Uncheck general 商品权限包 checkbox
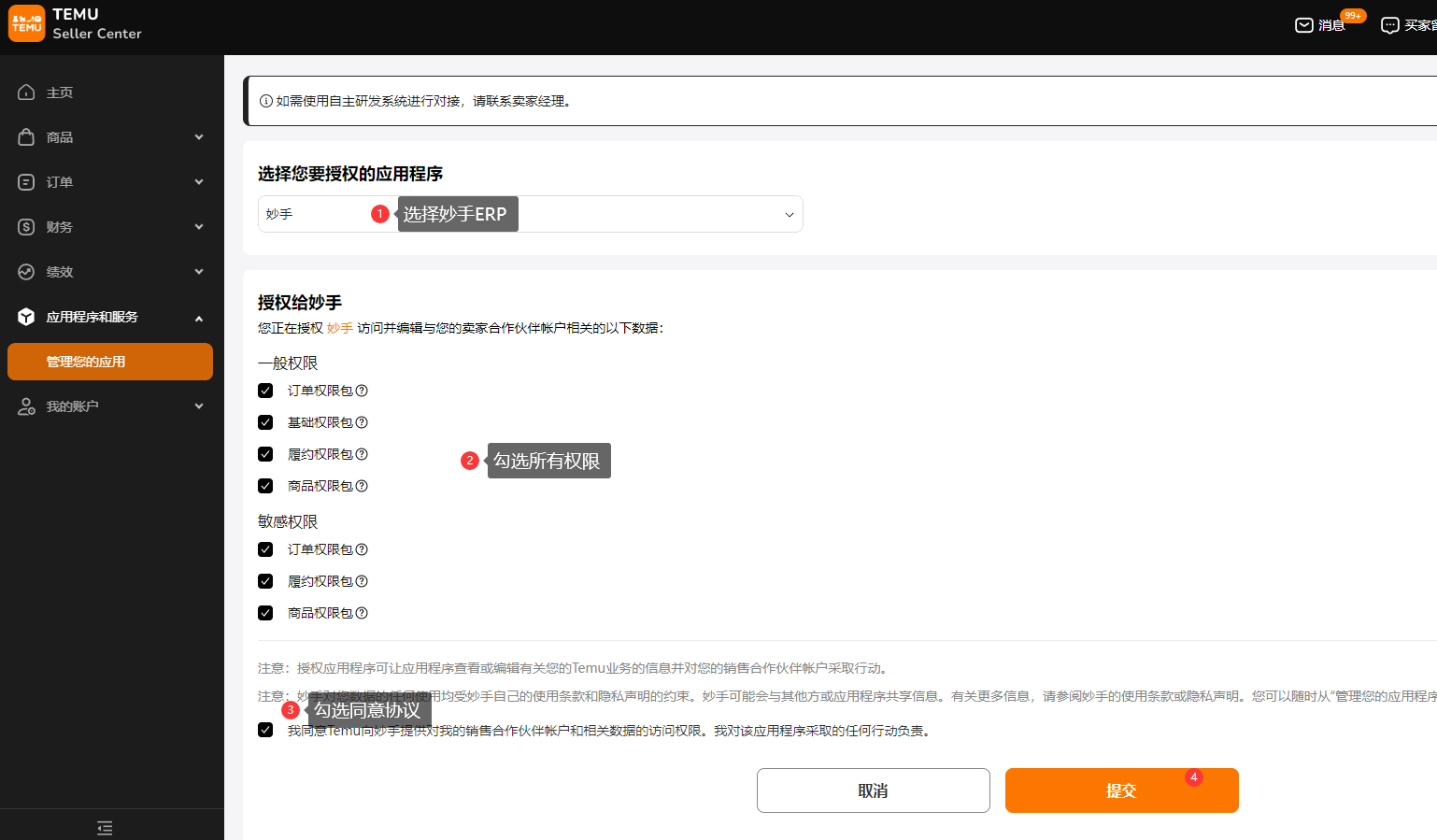Image resolution: width=1437 pixels, height=840 pixels. (x=265, y=486)
